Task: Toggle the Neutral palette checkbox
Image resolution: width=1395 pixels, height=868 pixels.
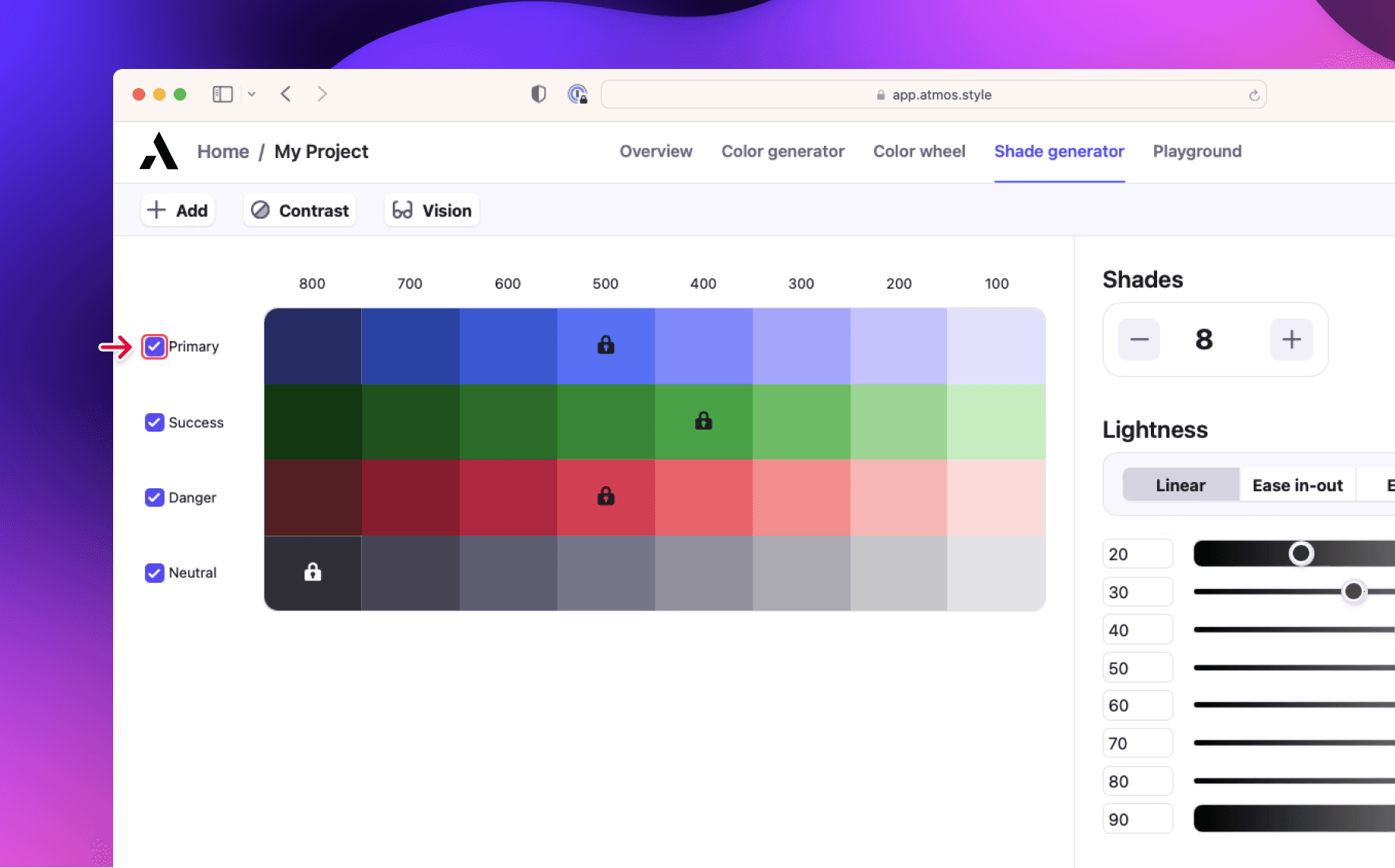Action: coord(153,573)
